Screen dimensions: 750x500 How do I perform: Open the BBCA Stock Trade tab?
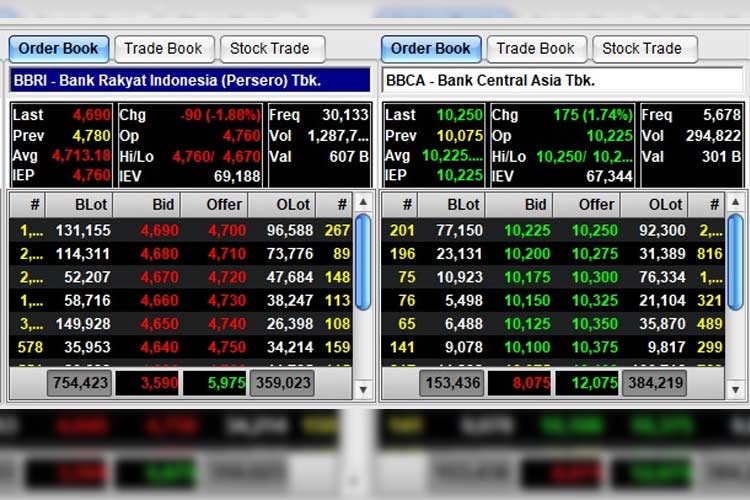644,49
